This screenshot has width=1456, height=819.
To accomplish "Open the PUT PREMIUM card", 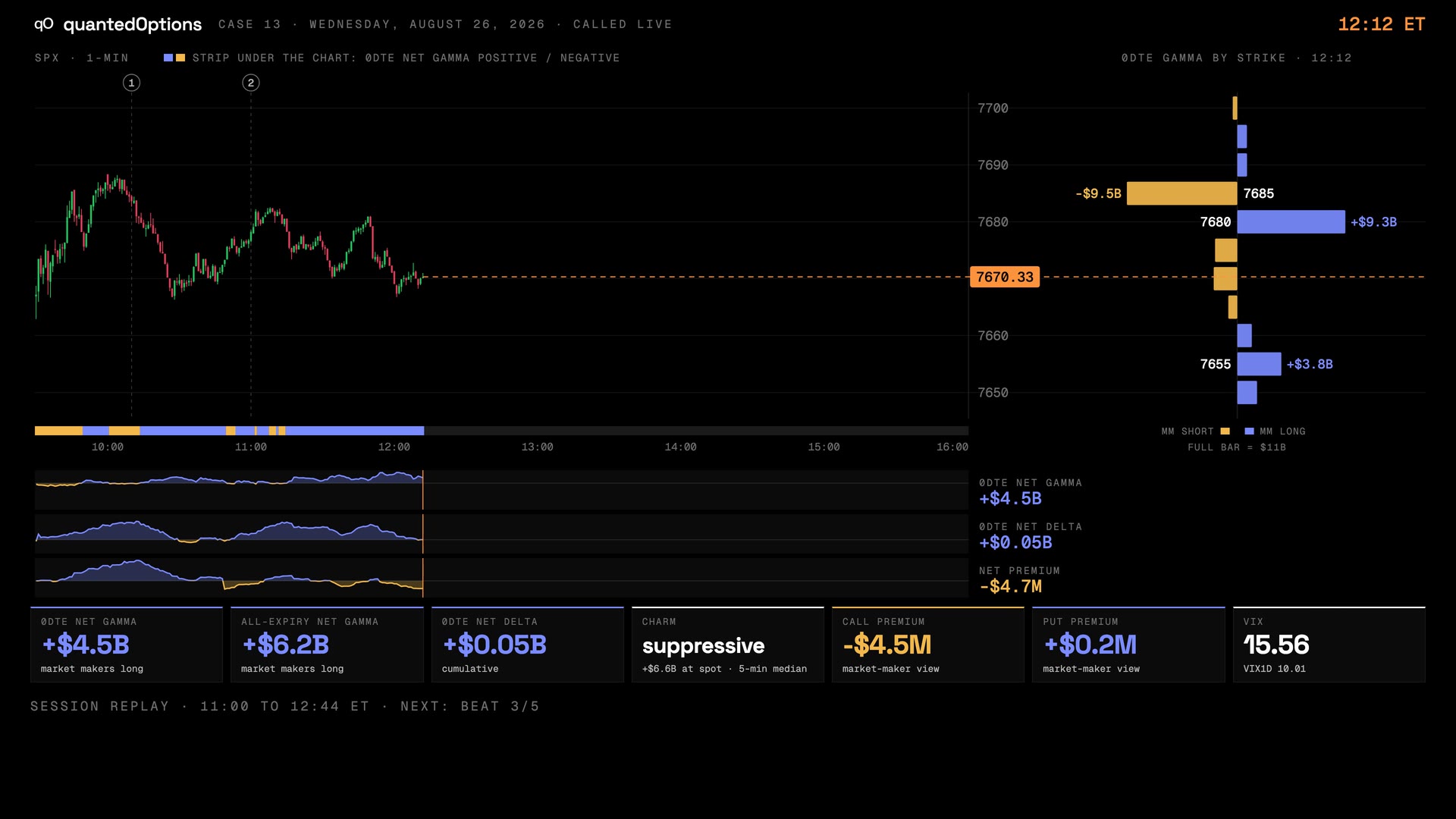I will 1128,645.
